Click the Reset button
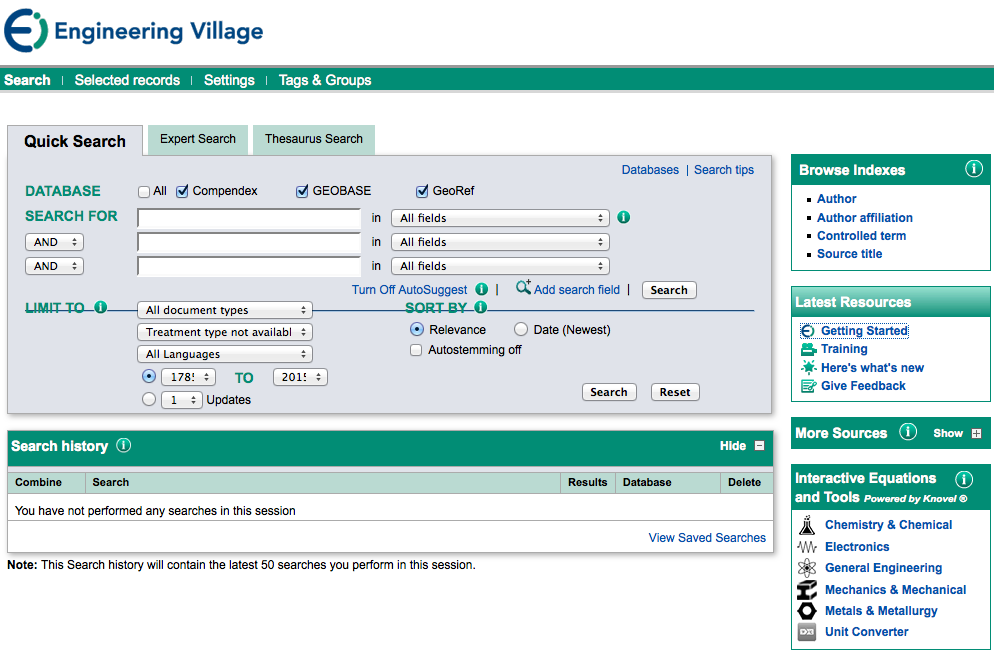Image resolution: width=994 pixels, height=660 pixels. [x=675, y=392]
